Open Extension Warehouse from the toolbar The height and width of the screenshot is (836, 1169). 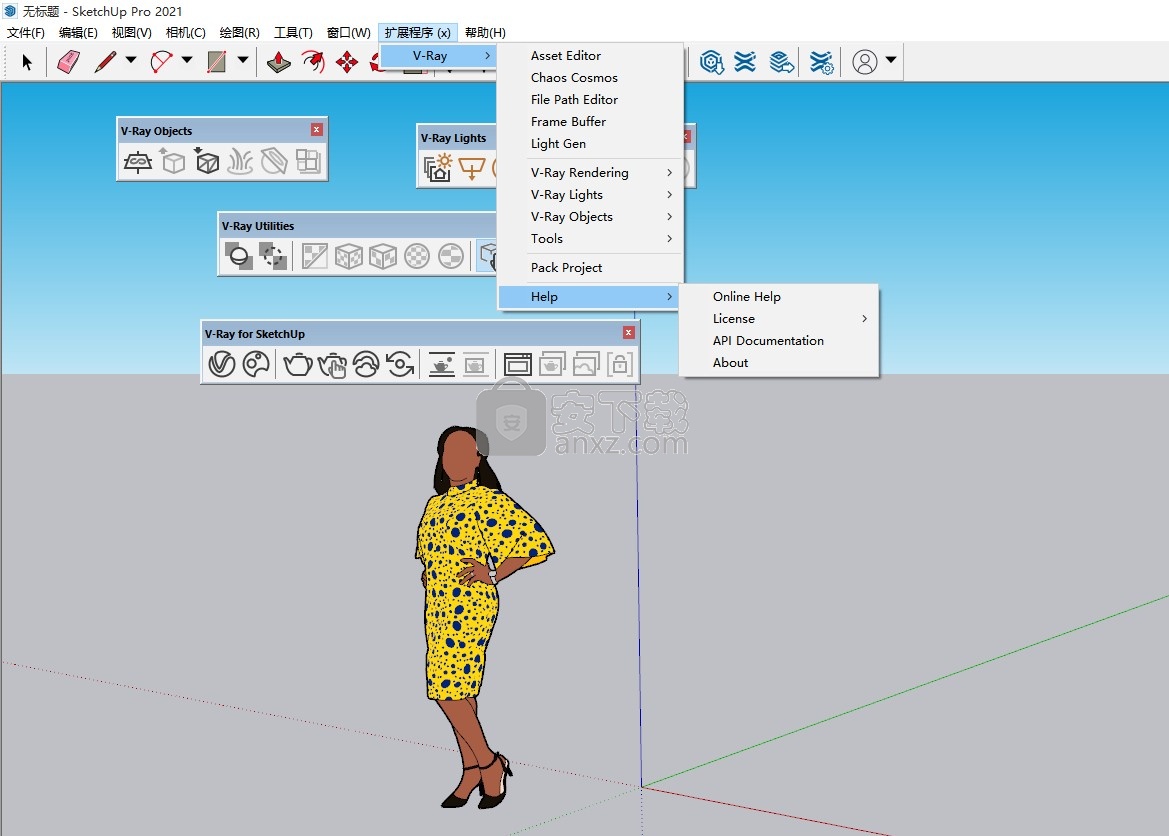point(745,62)
